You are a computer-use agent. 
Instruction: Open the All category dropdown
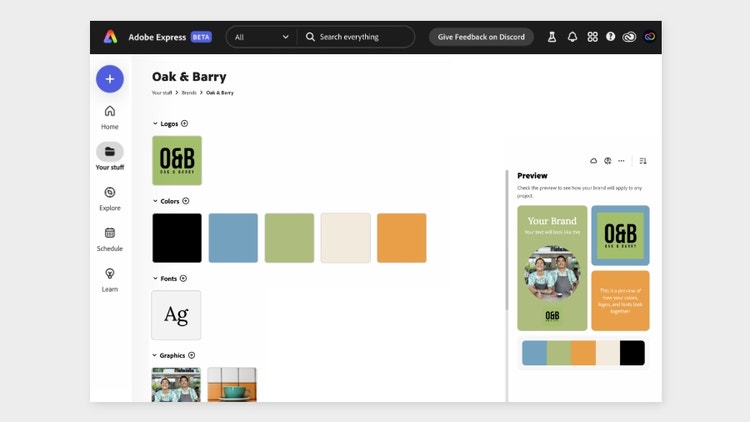point(262,37)
